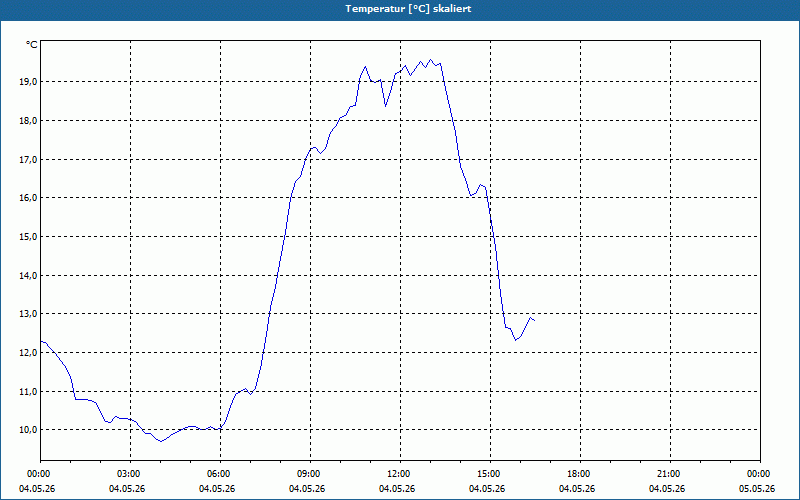Viewport: 800px width, 500px height.
Task: Select the "10,0" y-axis value
Action: (28, 430)
